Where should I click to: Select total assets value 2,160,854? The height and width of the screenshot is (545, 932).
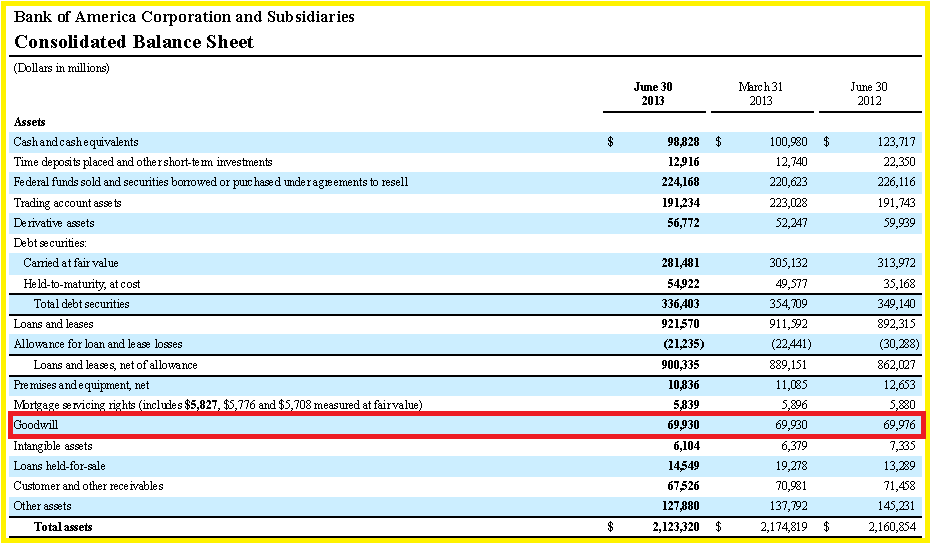(892, 527)
